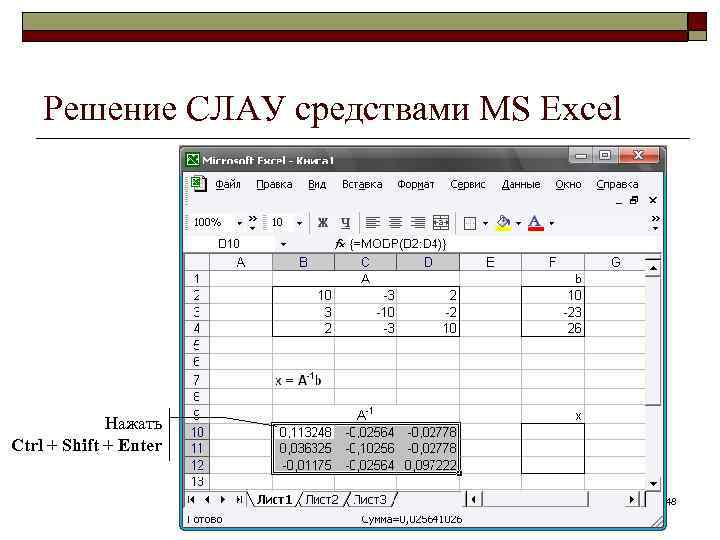Click cell F4 containing 26
The width and height of the screenshot is (720, 540).
point(553,328)
